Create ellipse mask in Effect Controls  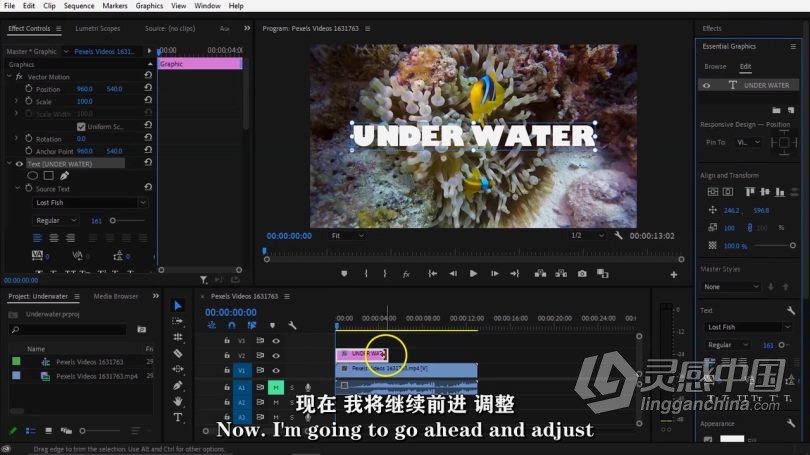32,176
